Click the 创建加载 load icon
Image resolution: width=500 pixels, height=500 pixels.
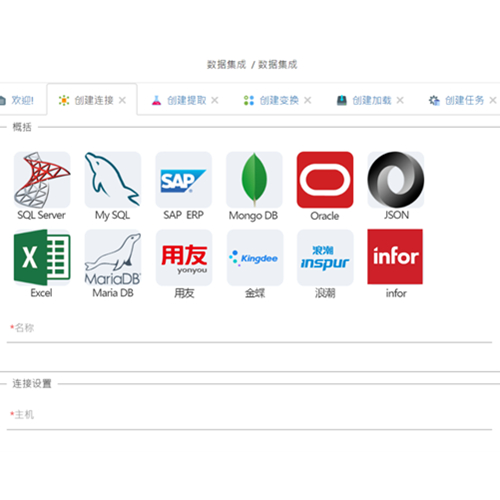[342, 100]
